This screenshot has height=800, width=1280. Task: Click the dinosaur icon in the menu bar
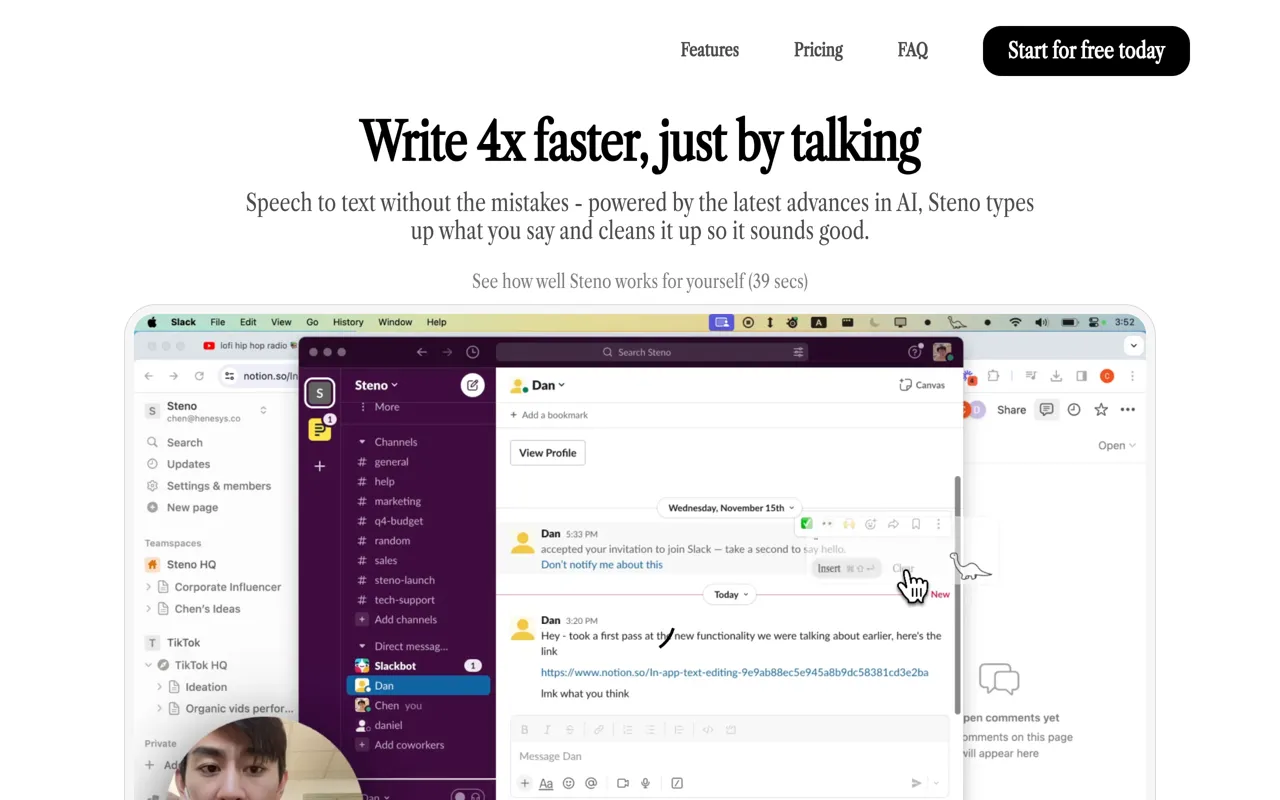click(x=957, y=322)
